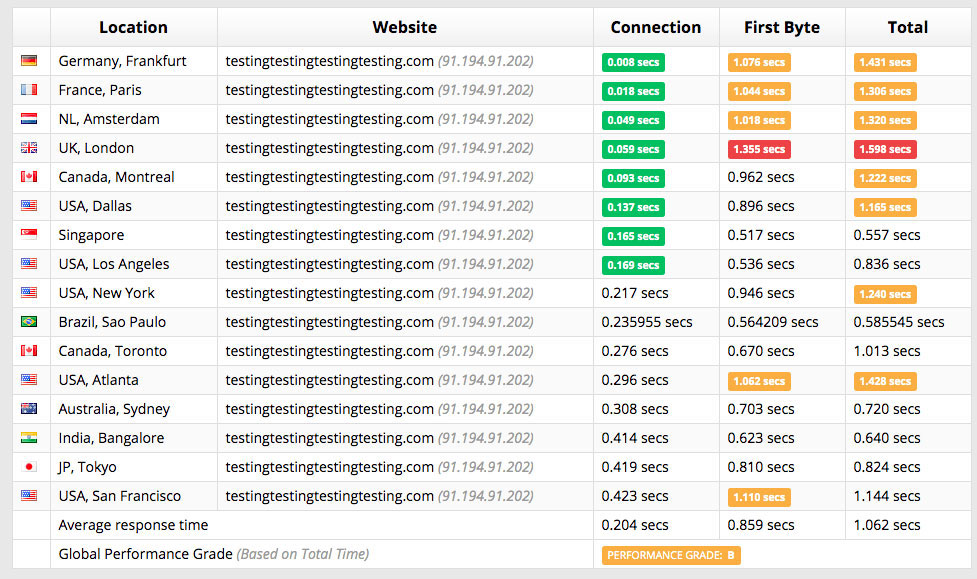Viewport: 977px width, 579px height.
Task: Click the 0.859 secs average first byte value
Action: tap(761, 525)
